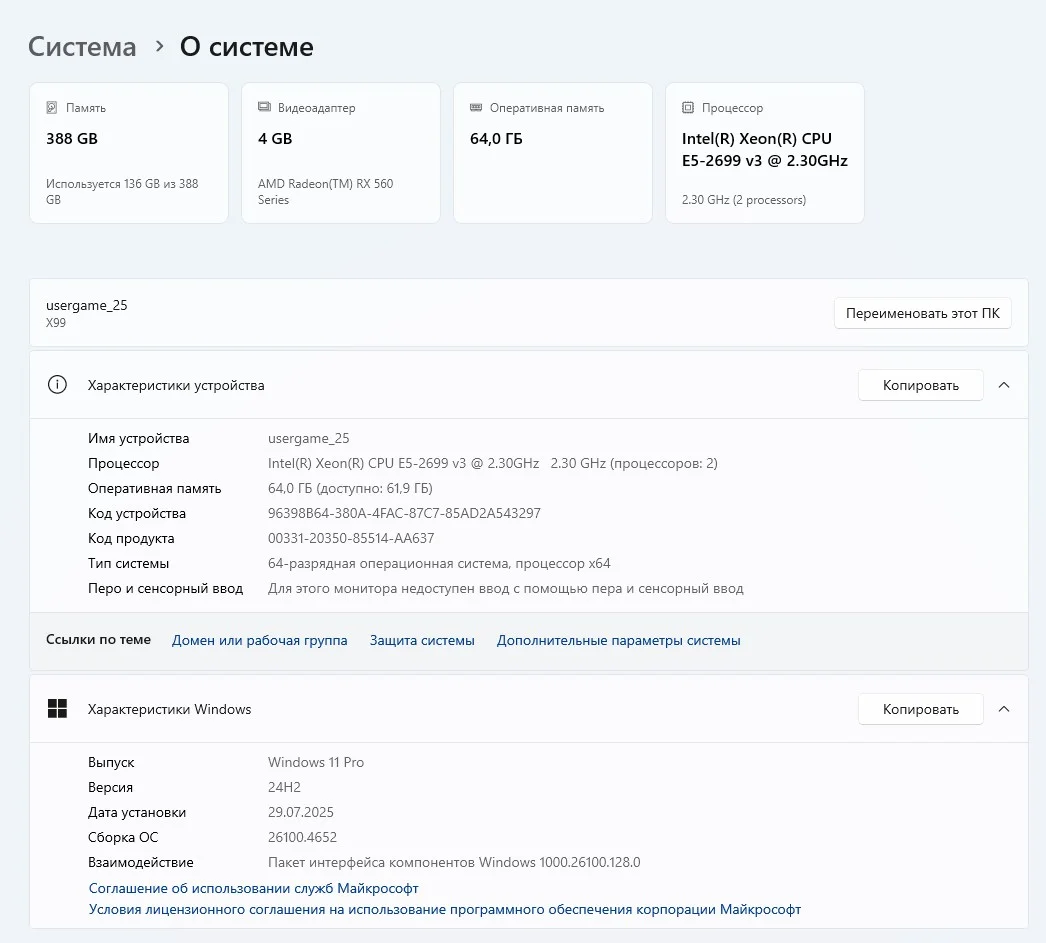The height and width of the screenshot is (943, 1046).
Task: Select the Код устройства value 96398B64-380A-4FAC
Action: (x=404, y=514)
